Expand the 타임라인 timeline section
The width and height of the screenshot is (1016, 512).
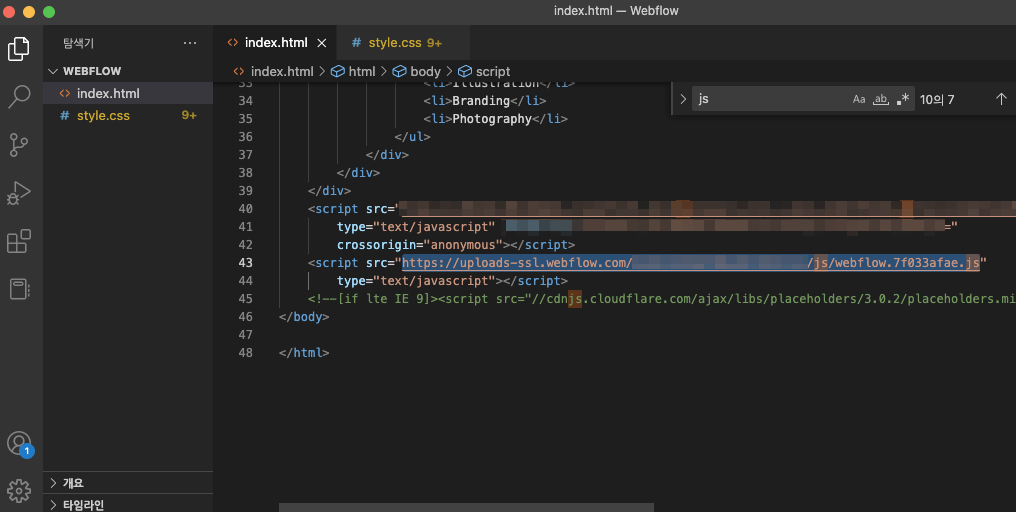[128, 504]
